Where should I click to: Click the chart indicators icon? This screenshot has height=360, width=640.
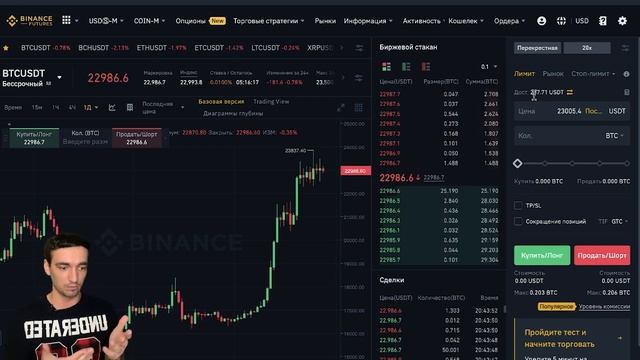click(112, 107)
